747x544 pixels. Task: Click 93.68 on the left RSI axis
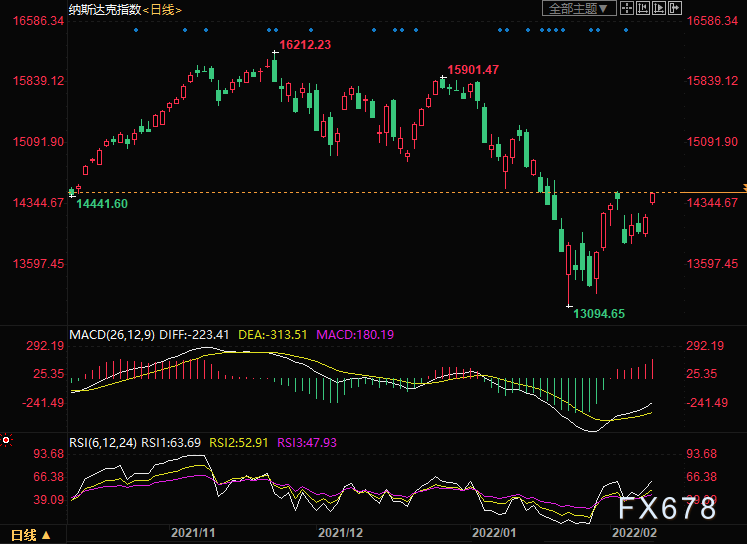tap(48, 454)
